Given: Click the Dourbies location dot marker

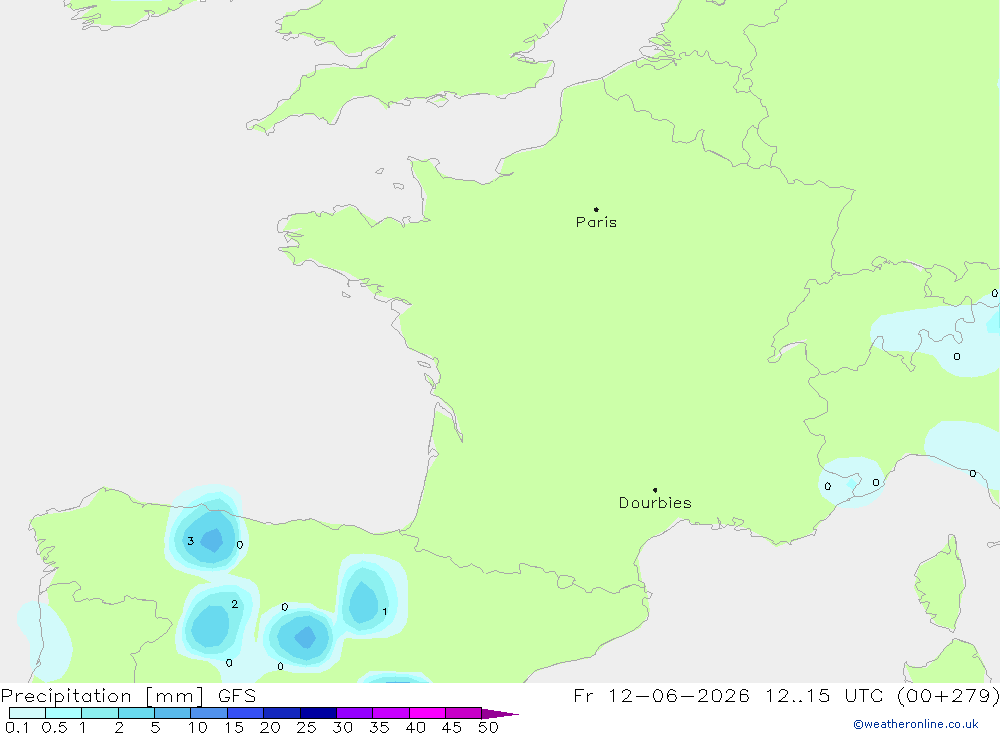Looking at the screenshot, I should [x=655, y=490].
